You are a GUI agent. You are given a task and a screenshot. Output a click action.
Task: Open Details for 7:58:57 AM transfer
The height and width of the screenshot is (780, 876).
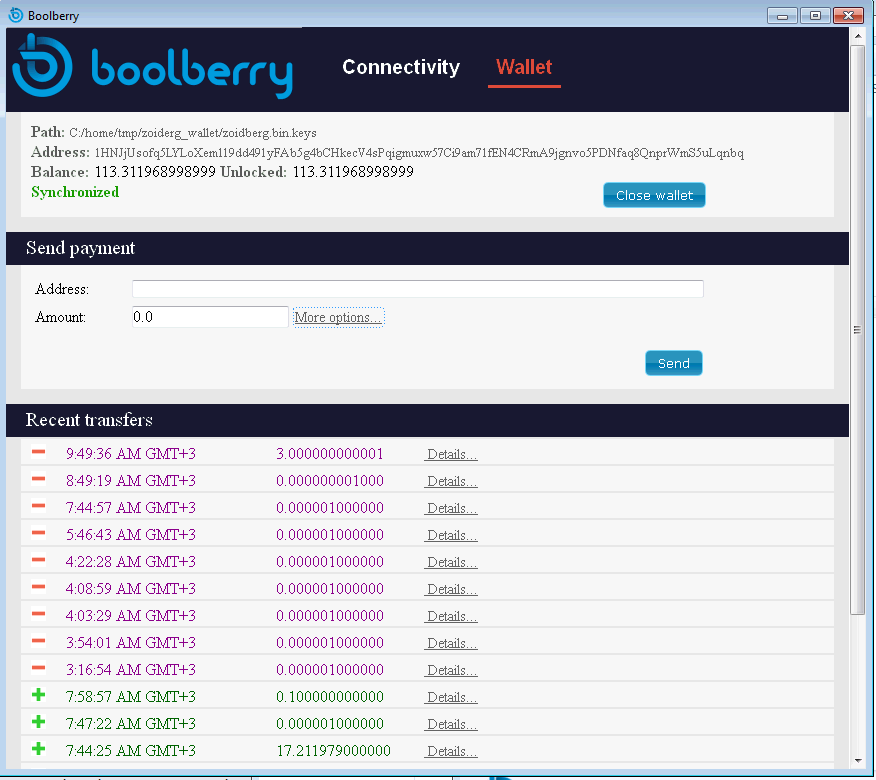(451, 697)
